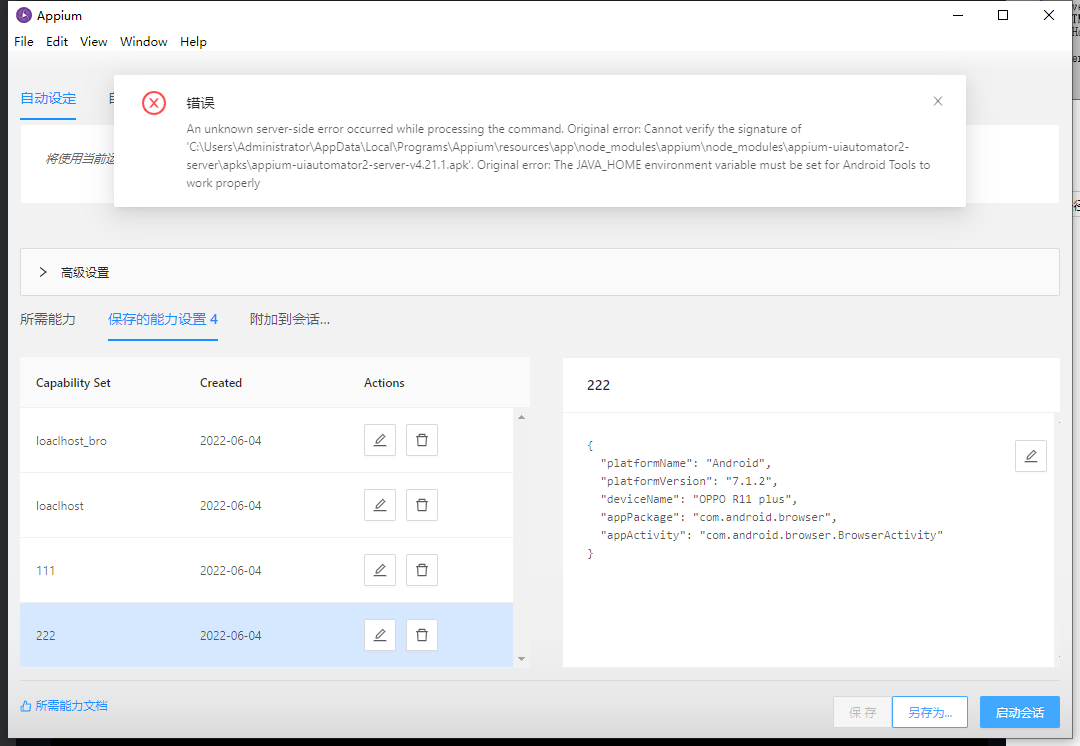Delete the 222 capability set
The image size is (1080, 746).
[422, 635]
